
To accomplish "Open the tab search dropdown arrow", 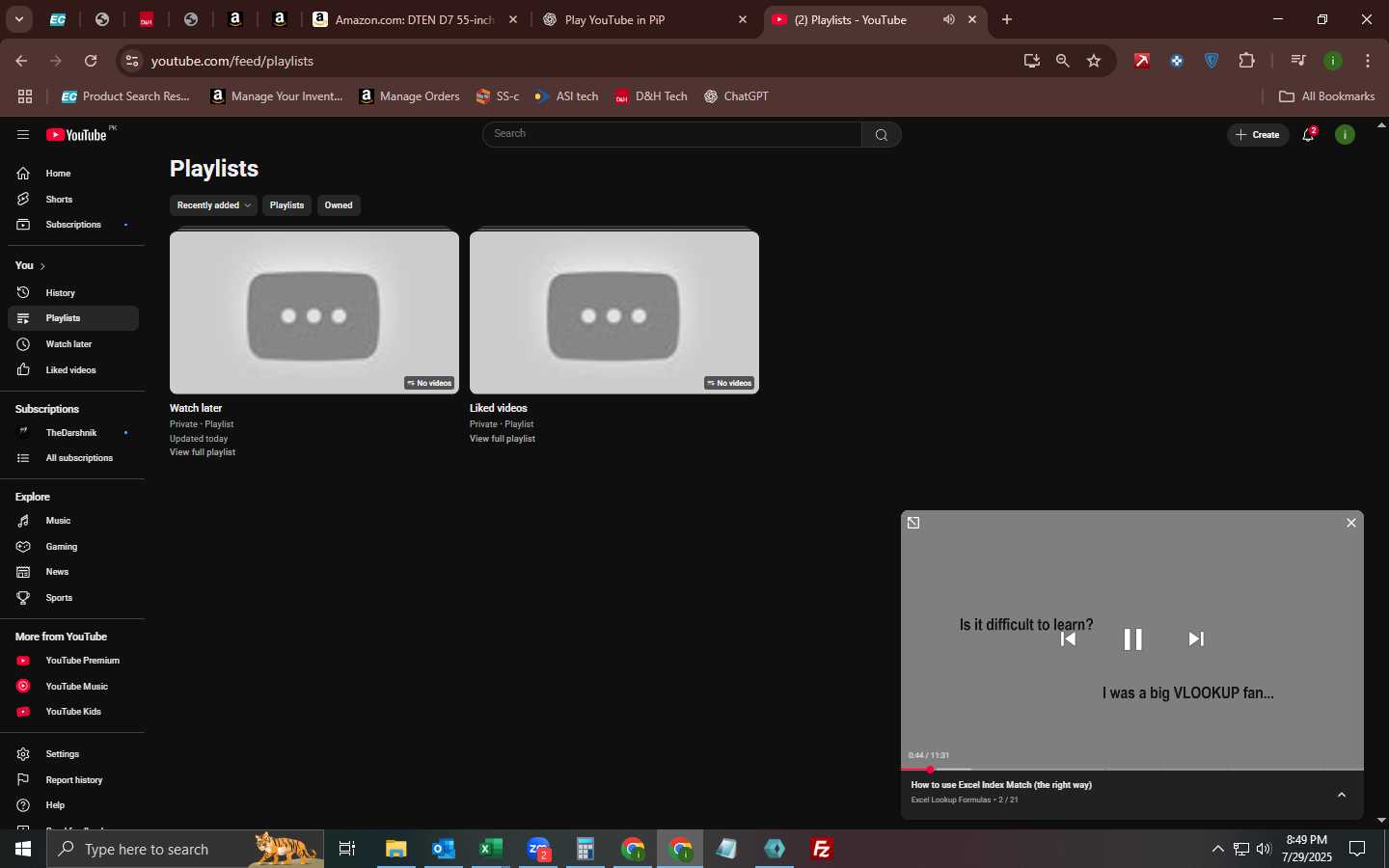I will pos(18,19).
